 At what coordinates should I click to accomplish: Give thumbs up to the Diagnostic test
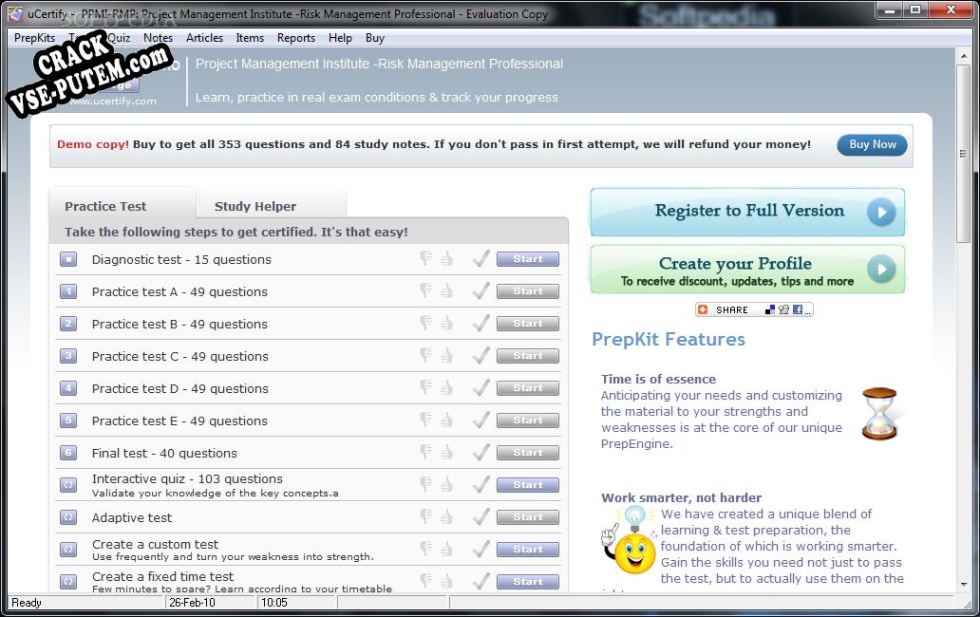(446, 258)
